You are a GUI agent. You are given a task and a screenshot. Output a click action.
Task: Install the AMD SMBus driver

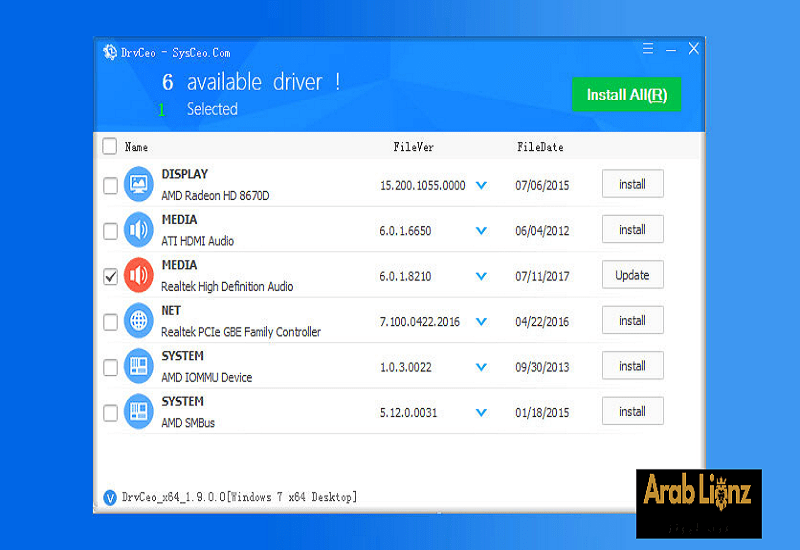pos(633,411)
